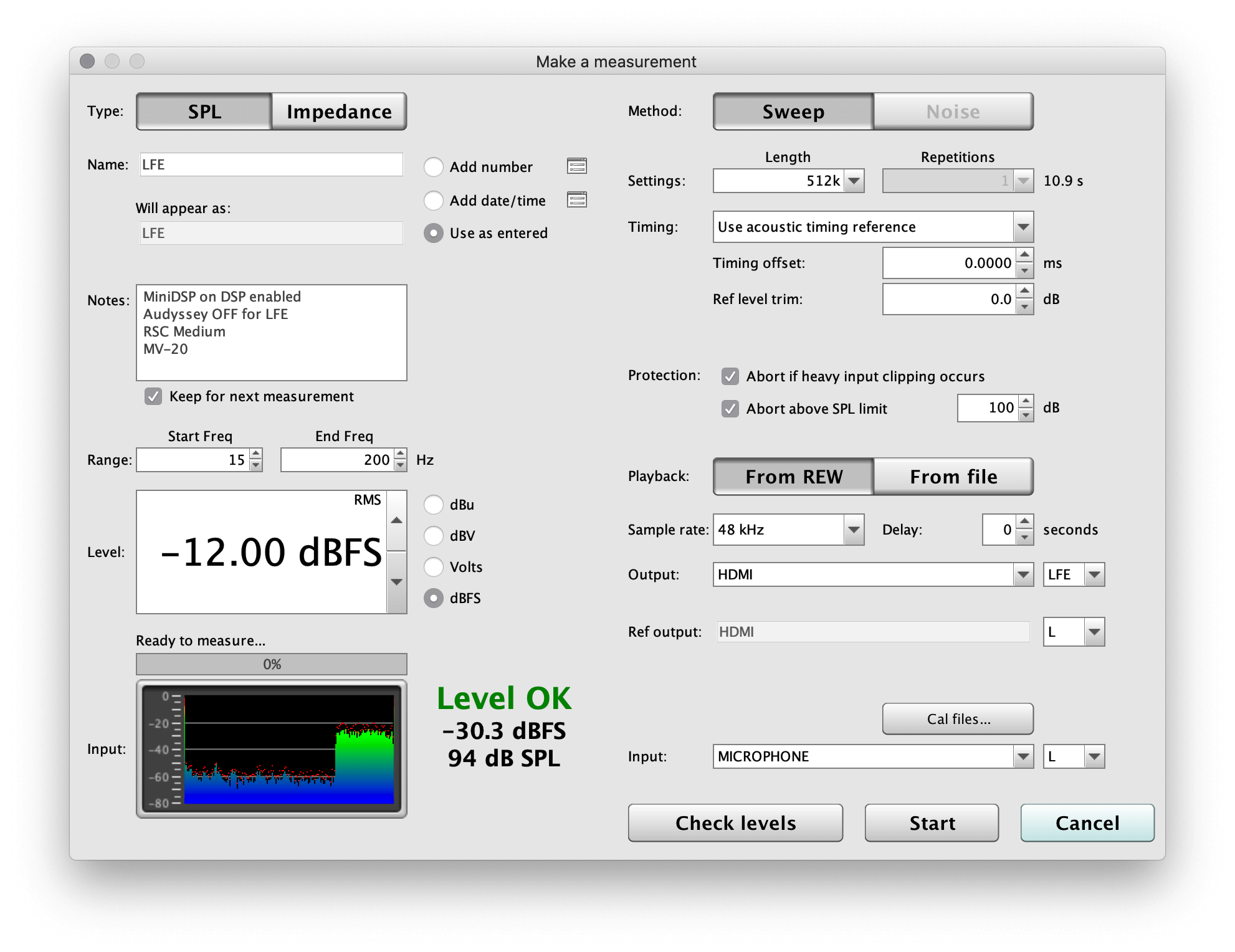Open Cal files settings
The height and width of the screenshot is (952, 1235).
[958, 719]
